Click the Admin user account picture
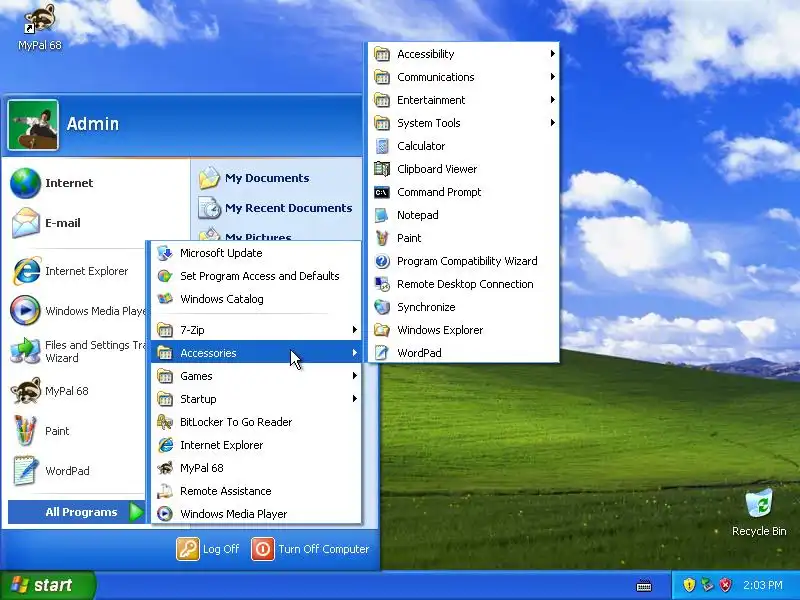Viewport: 800px width, 600px height. click(x=33, y=125)
